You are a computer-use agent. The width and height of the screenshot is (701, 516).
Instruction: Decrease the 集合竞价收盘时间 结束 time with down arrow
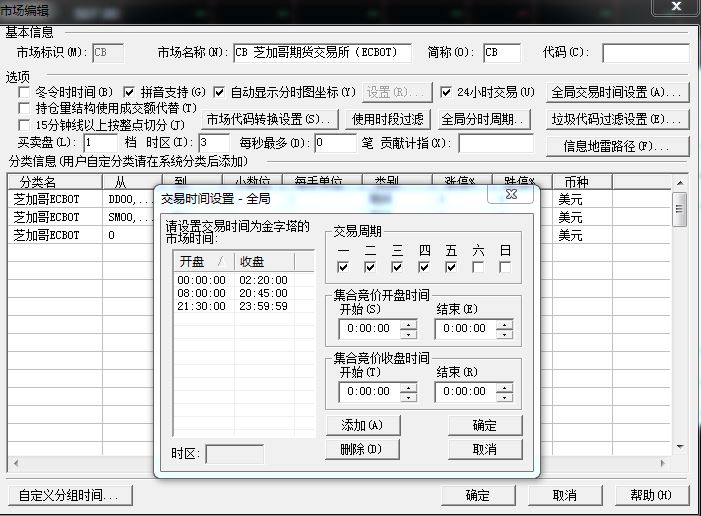coord(504,397)
